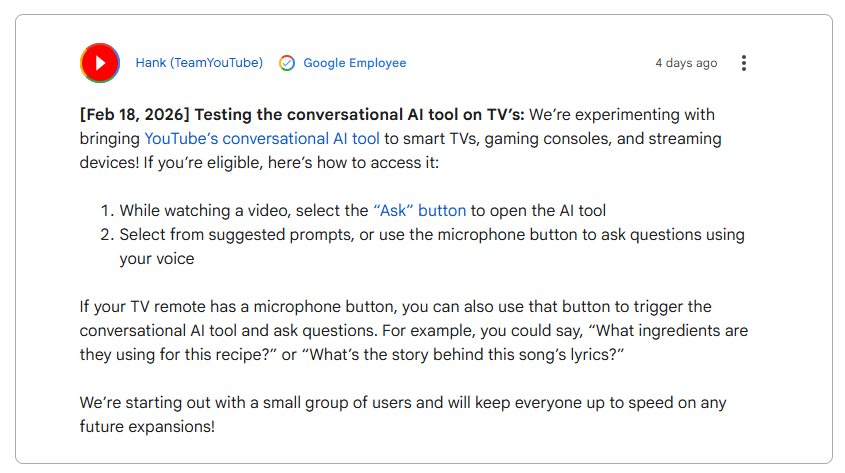Viewport: 845px width, 473px height.
Task: Click the "to open the AI tool" text
Action: click(x=538, y=211)
